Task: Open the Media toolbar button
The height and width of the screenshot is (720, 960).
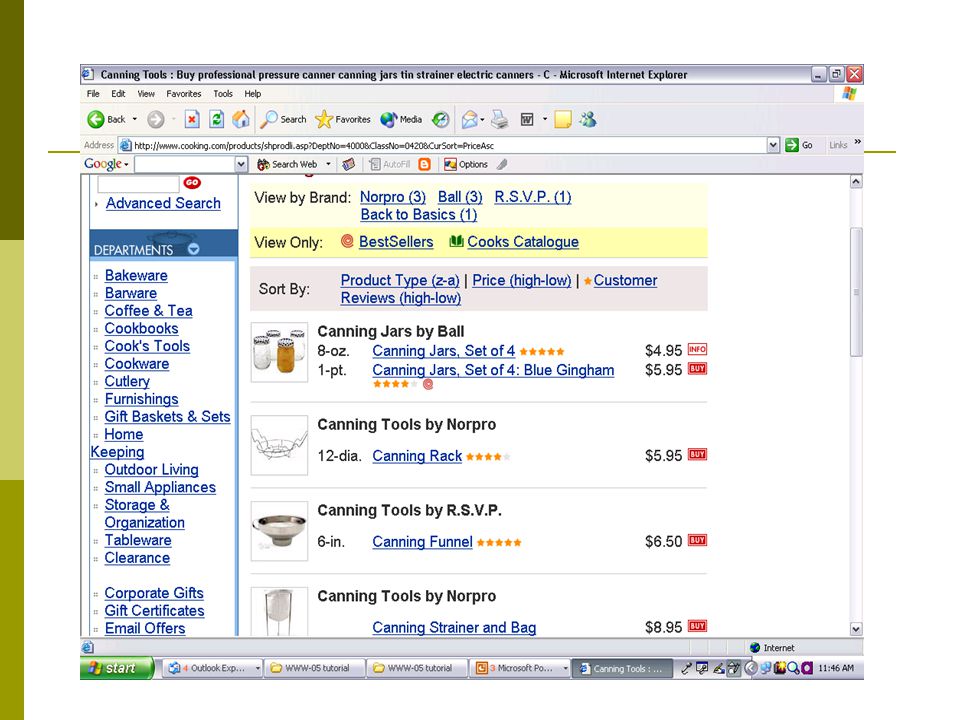Action: pyautogui.click(x=401, y=119)
